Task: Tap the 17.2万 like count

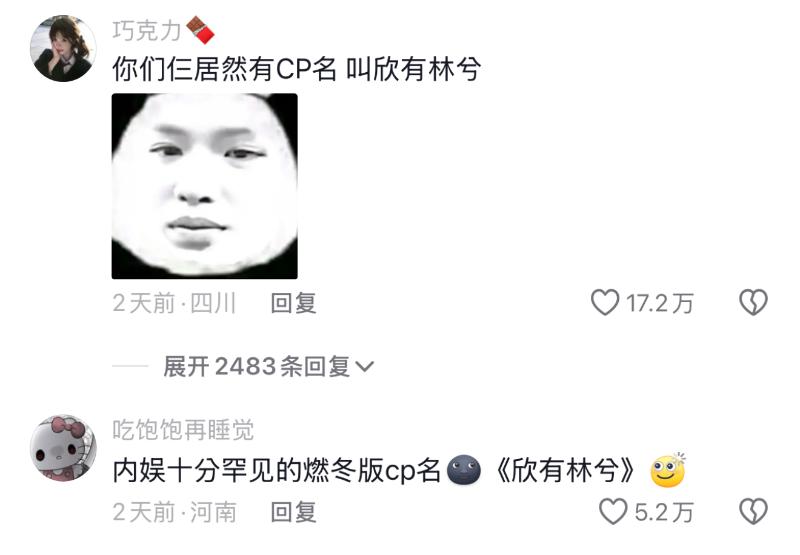Action: point(660,303)
